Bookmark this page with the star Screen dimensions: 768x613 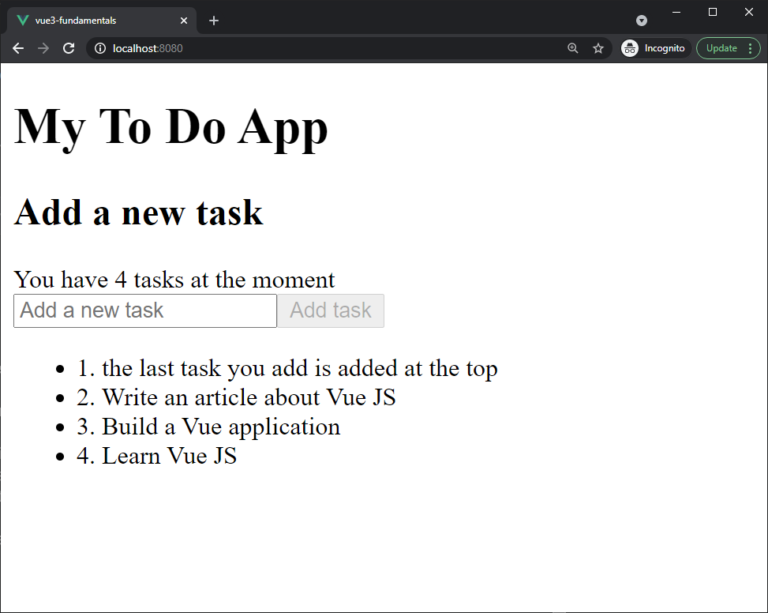point(598,48)
